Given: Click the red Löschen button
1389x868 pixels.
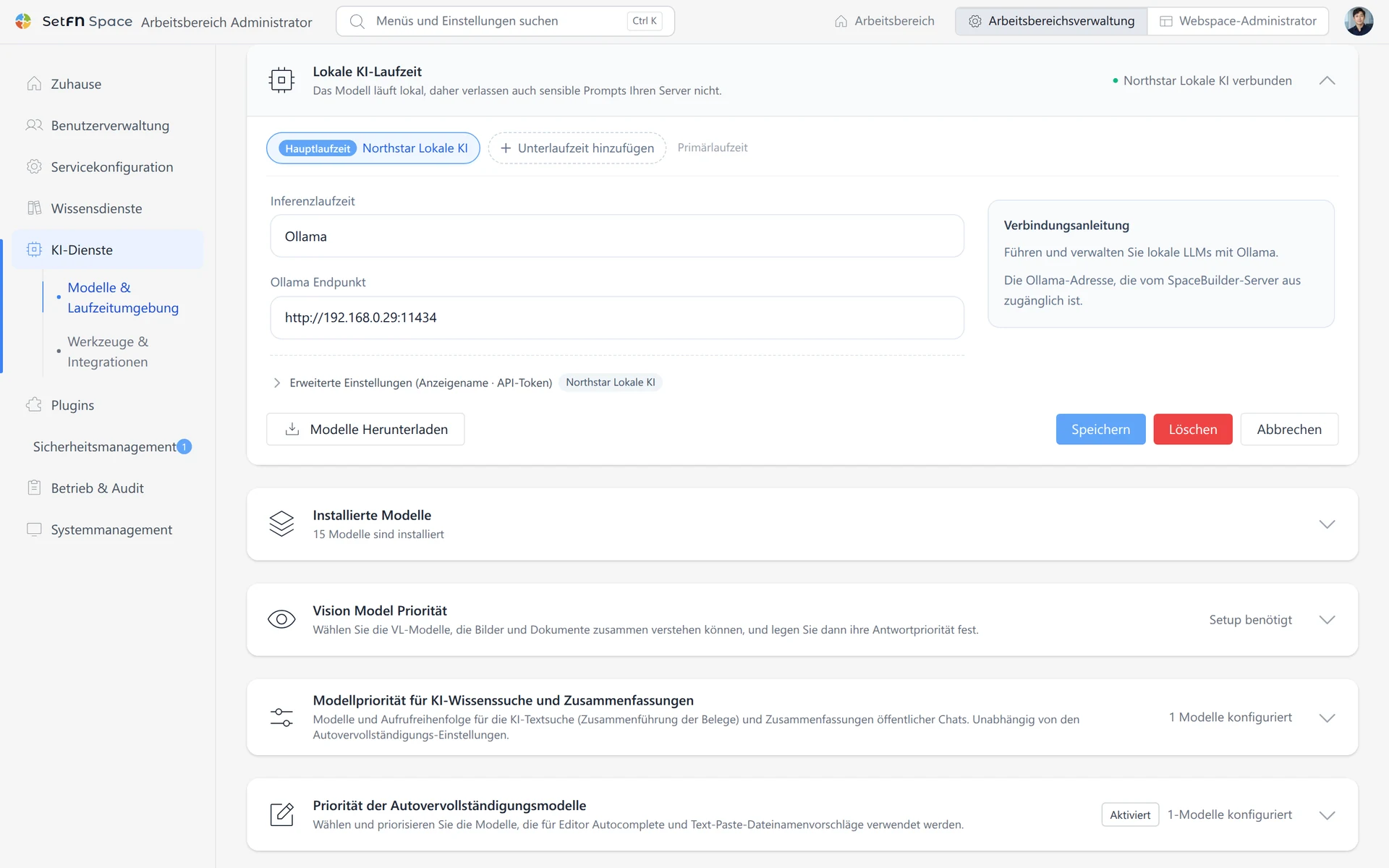Looking at the screenshot, I should click(x=1193, y=429).
